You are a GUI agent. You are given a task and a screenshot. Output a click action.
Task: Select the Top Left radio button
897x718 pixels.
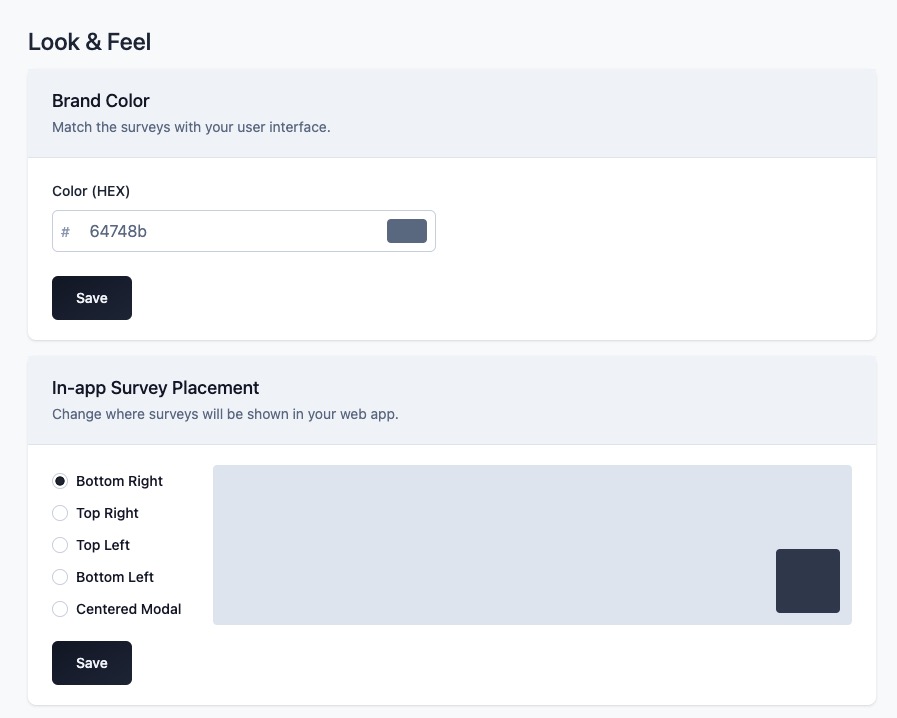(60, 545)
